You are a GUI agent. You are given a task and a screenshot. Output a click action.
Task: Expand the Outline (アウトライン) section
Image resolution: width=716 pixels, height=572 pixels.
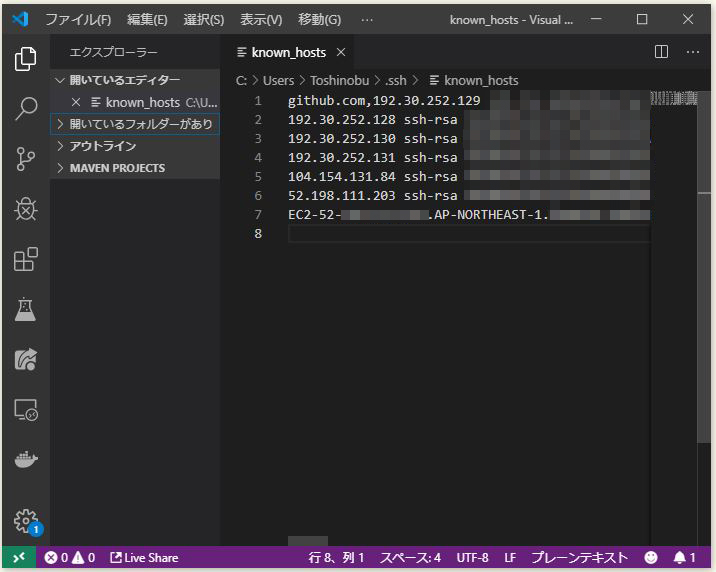(135, 146)
